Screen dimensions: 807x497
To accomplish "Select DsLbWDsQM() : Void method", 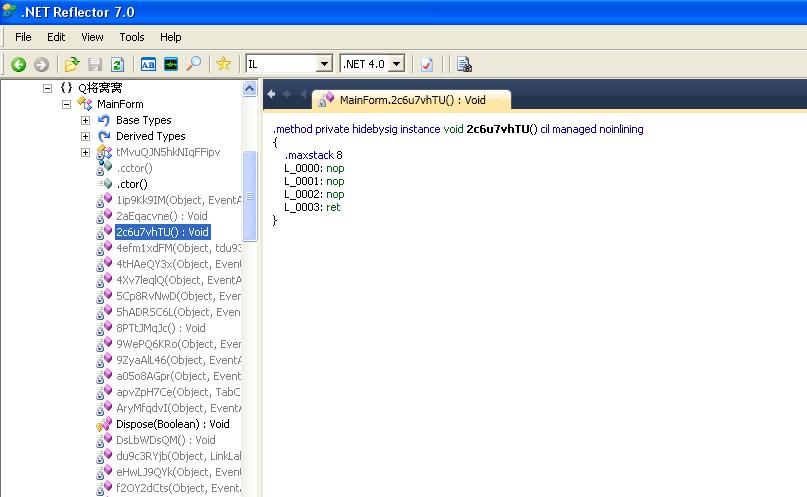I will coord(166,440).
